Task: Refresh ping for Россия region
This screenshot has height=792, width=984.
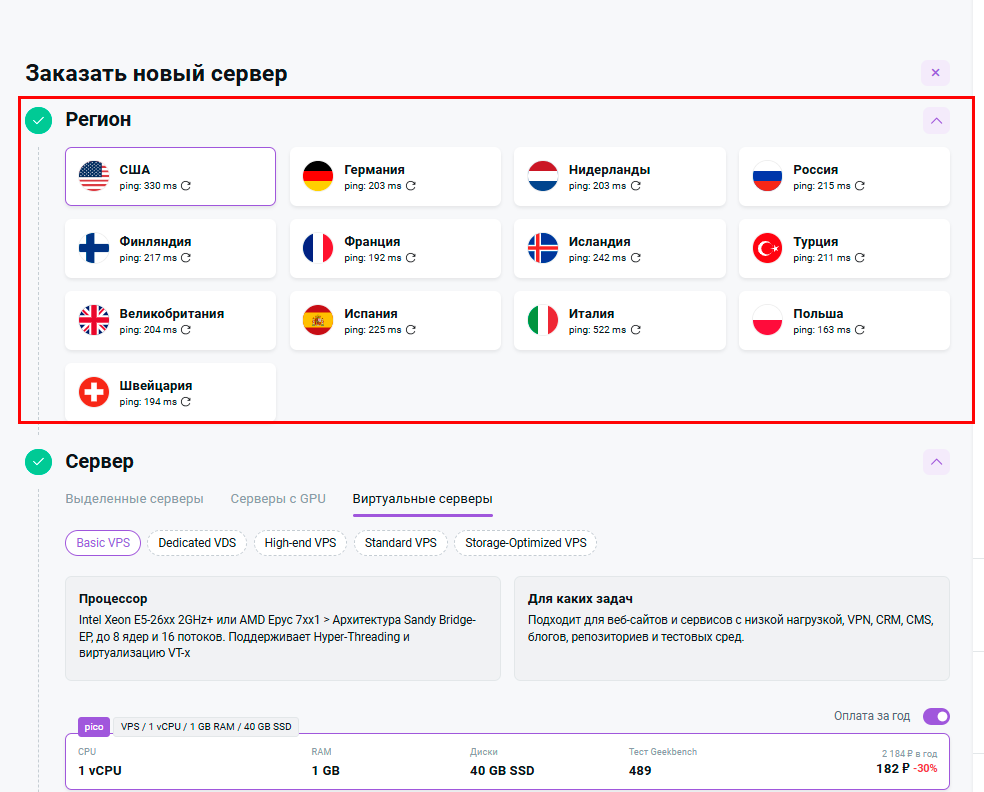Action: pyautogui.click(x=860, y=186)
